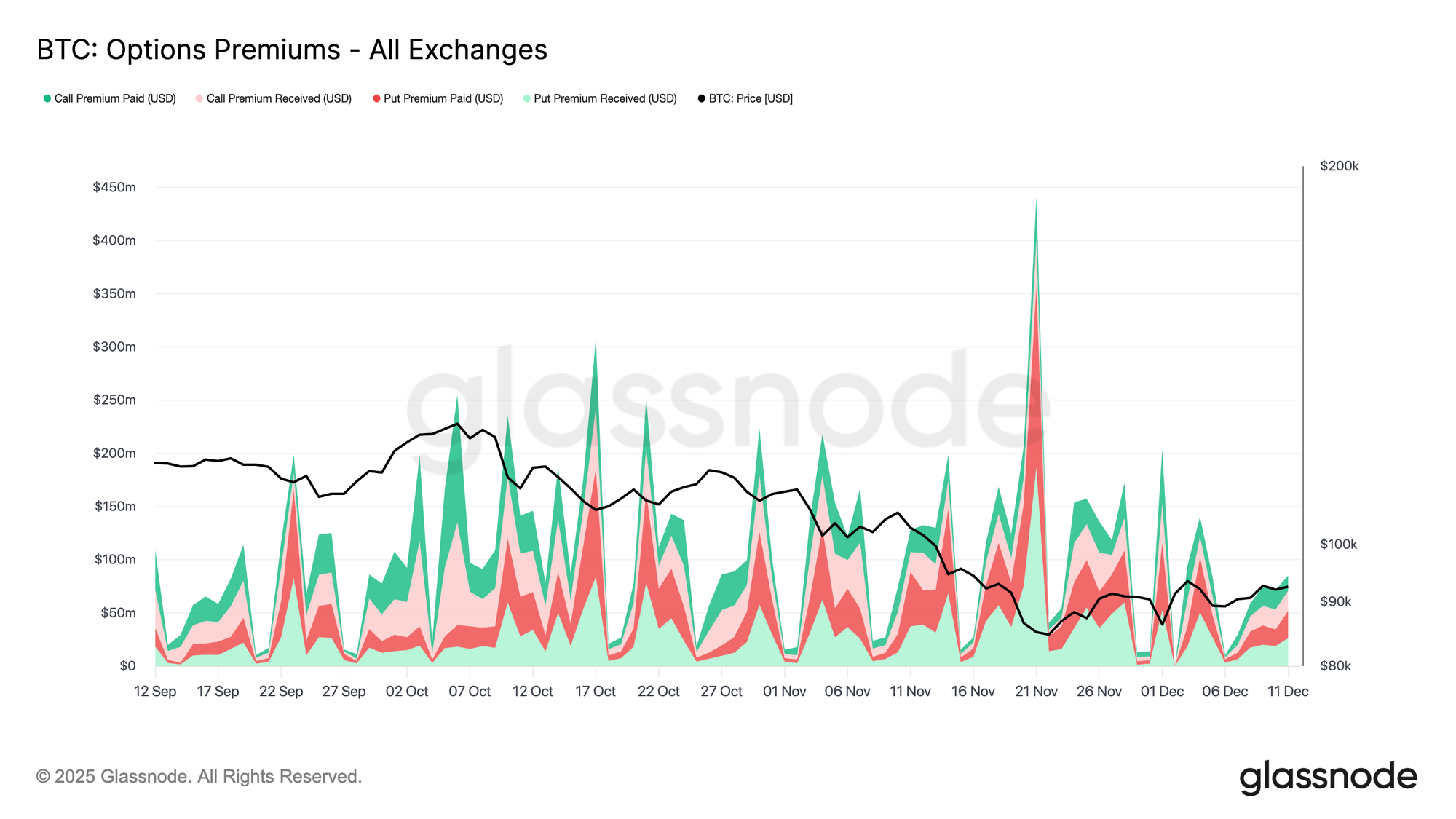Click the 11 Dec date label on x-axis
Screen dimensions: 1456x819
[x=1288, y=692]
